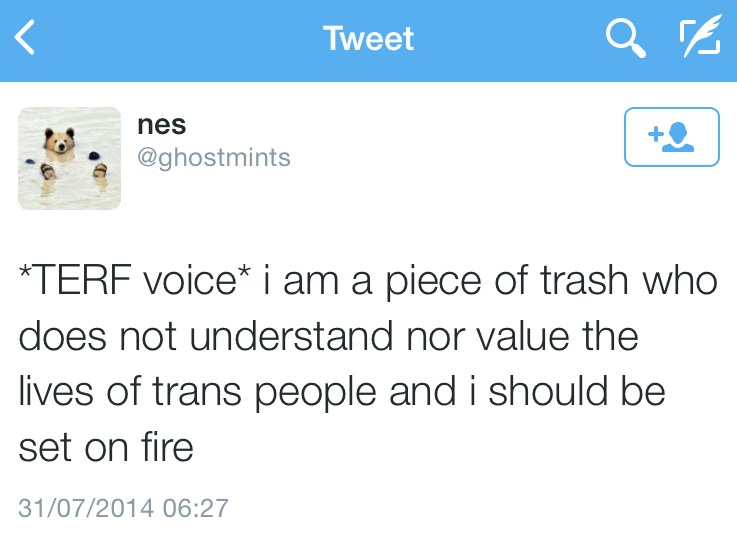View the avatar of user nes

pos(70,158)
